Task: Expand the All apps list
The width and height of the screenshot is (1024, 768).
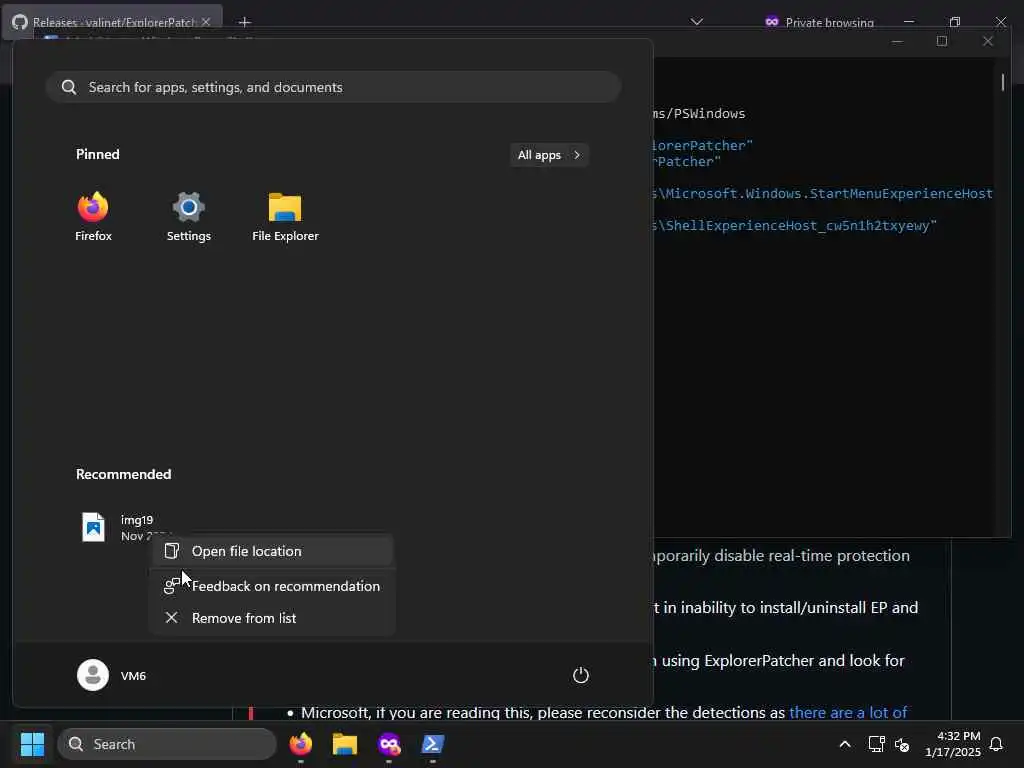Action: pyautogui.click(x=549, y=155)
